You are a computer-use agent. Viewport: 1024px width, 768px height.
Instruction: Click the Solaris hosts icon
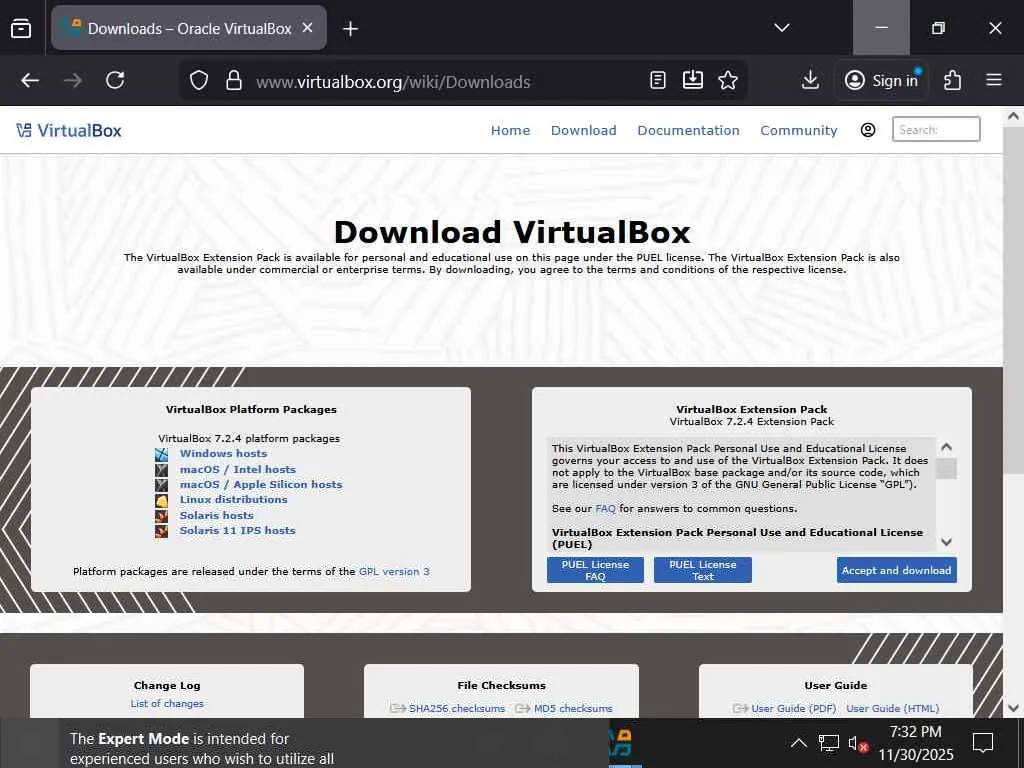tap(161, 516)
